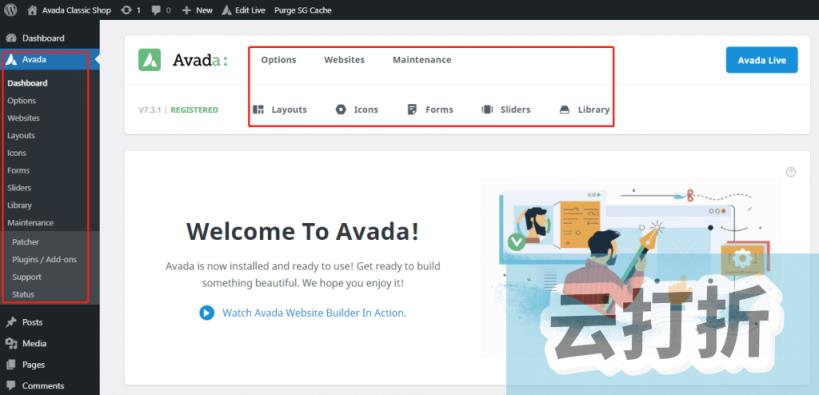Viewport: 819px width, 395px height.
Task: Switch to the Websites tab in the Avada header
Action: 344,60
